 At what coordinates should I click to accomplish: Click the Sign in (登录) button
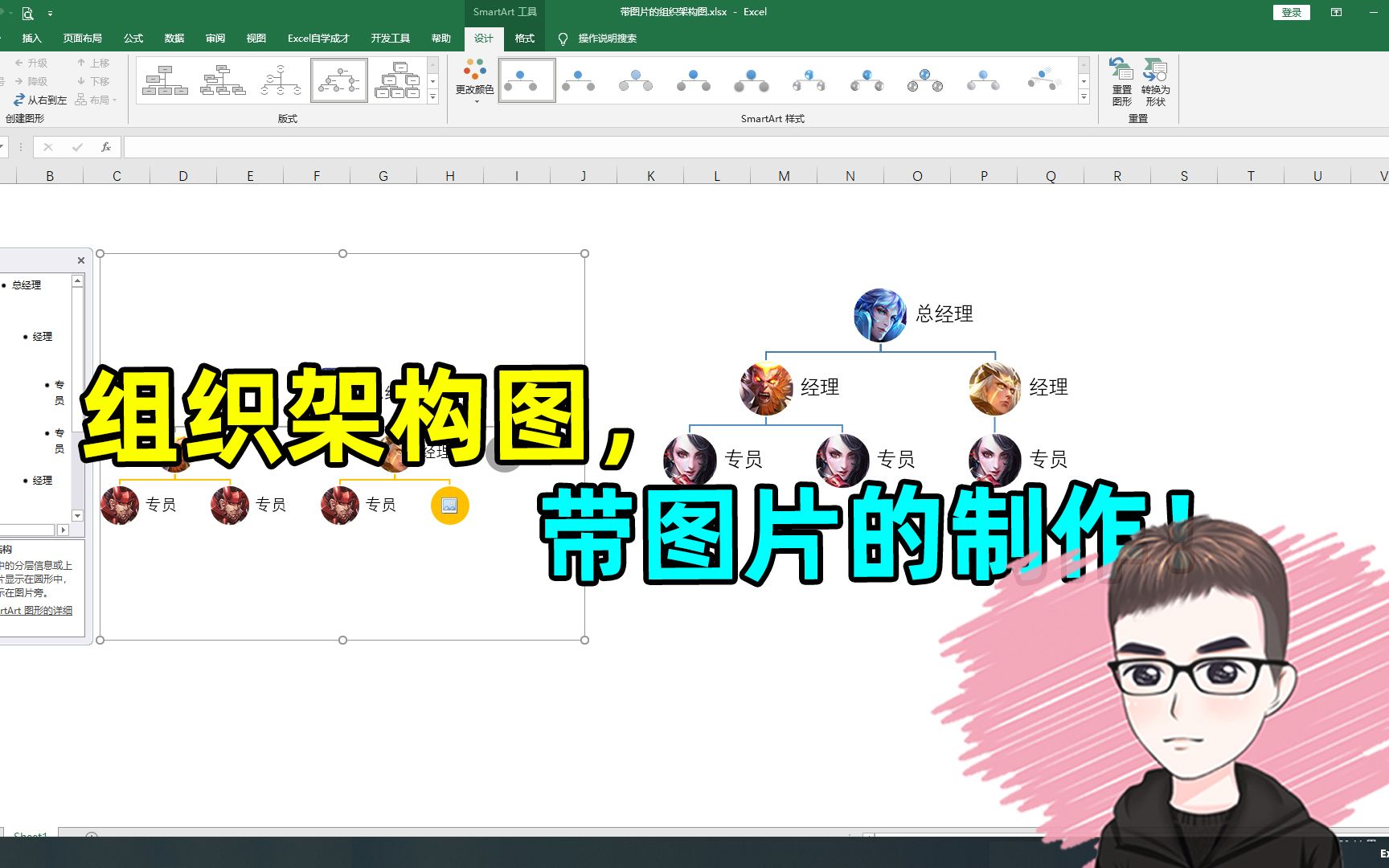point(1292,12)
